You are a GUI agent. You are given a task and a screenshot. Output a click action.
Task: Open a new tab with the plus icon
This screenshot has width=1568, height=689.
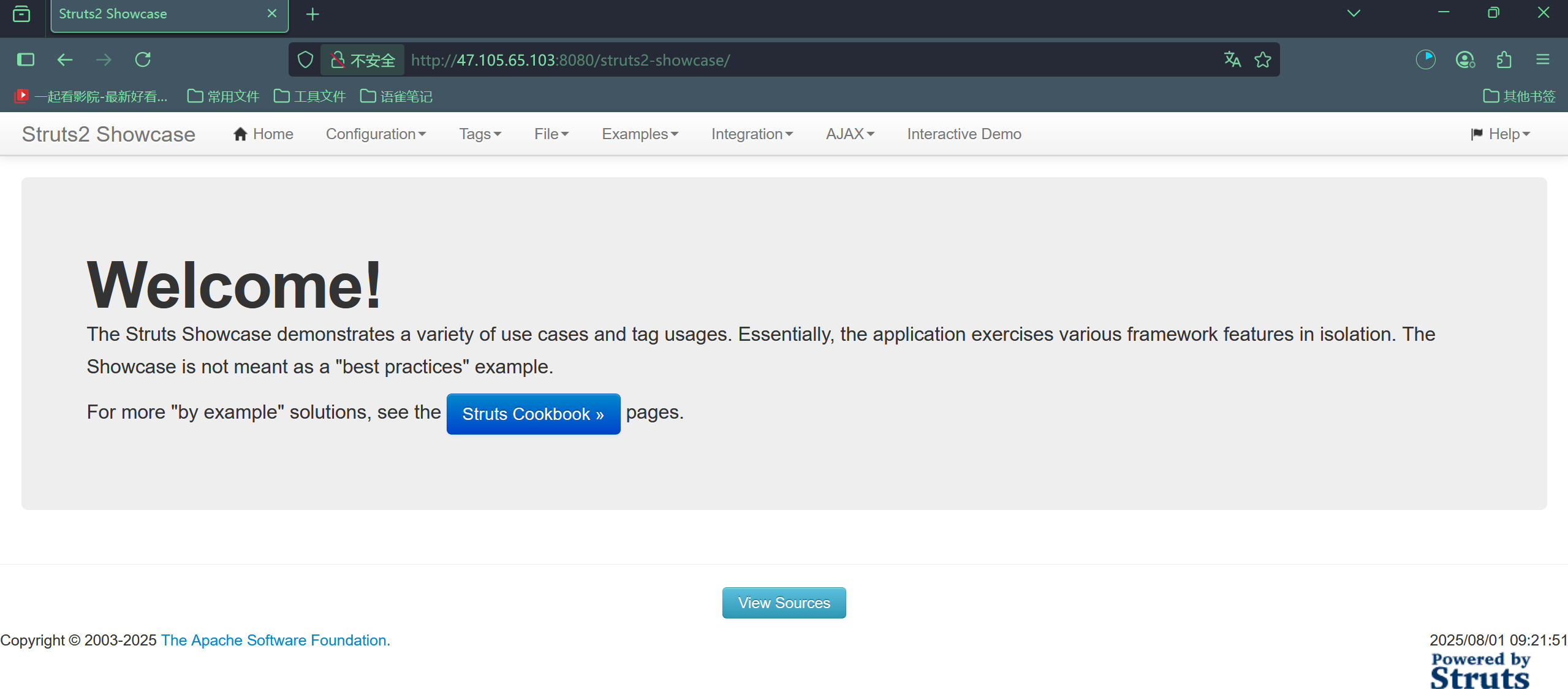[x=312, y=14]
